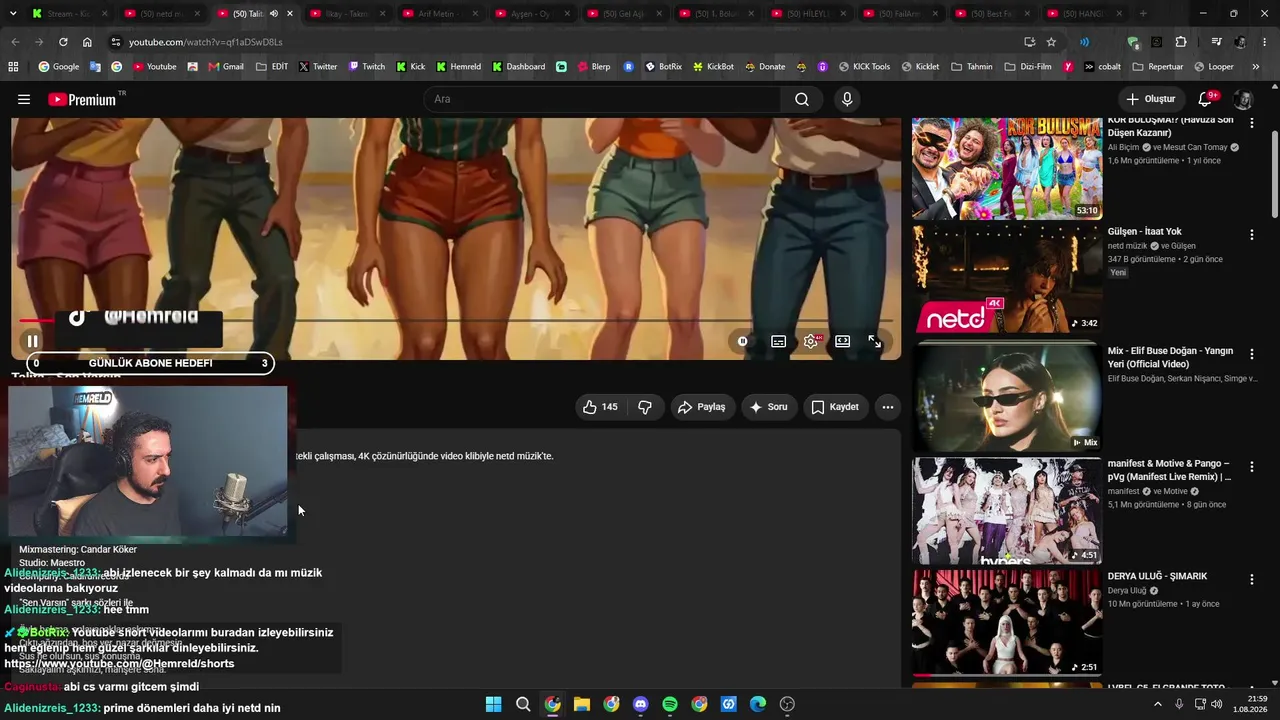The width and height of the screenshot is (1280, 720).
Task: Open Windows taskbar search
Action: [523, 704]
